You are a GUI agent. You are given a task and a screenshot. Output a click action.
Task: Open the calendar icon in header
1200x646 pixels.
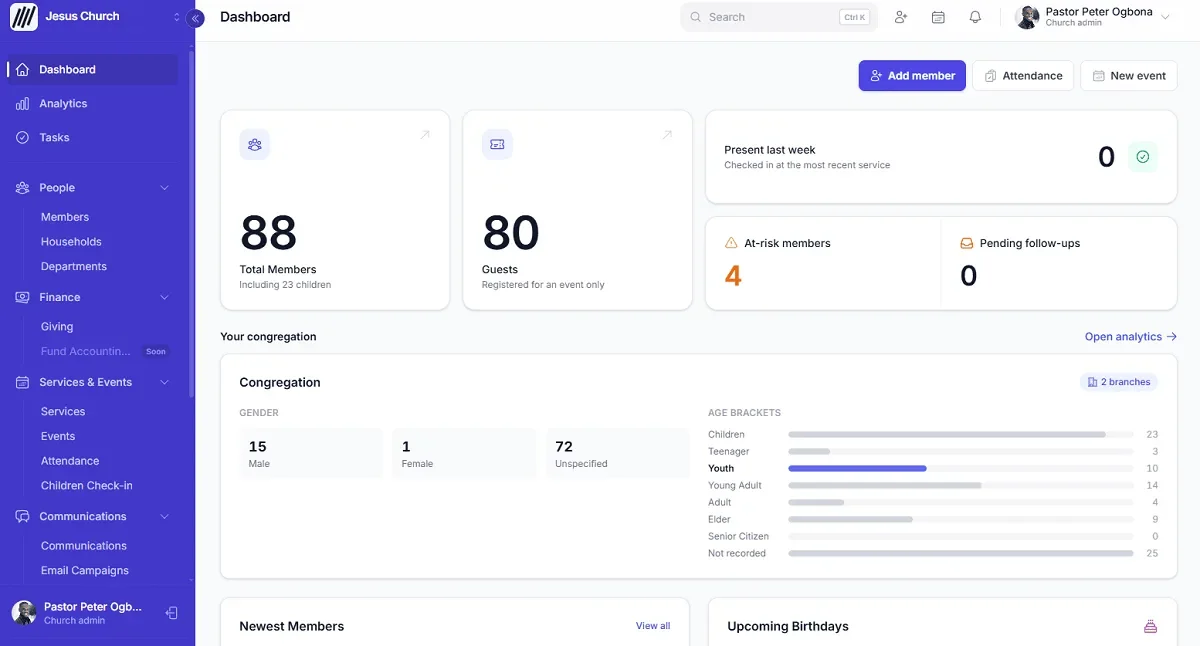938,17
